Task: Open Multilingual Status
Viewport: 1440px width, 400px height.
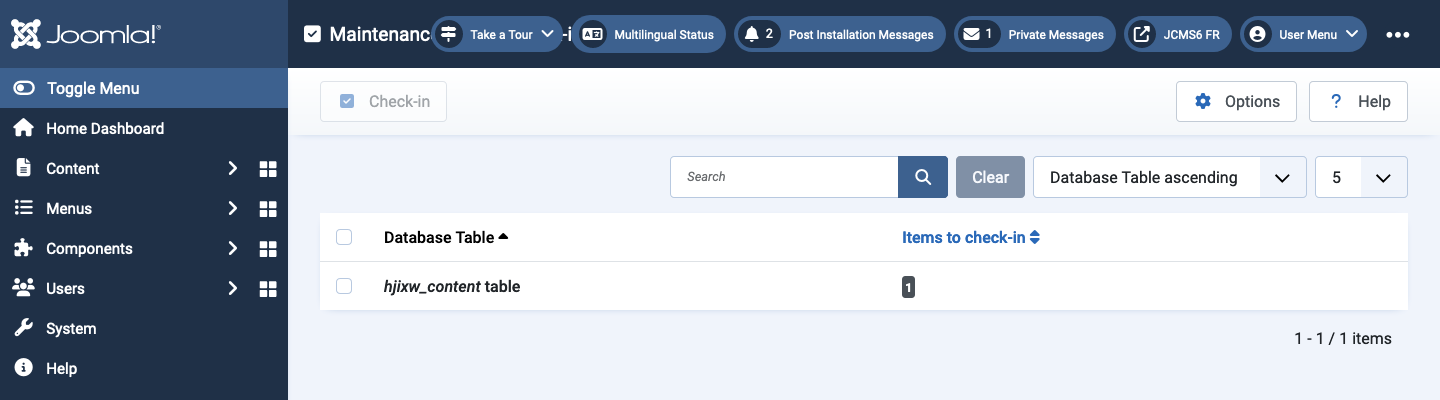Action: point(650,34)
